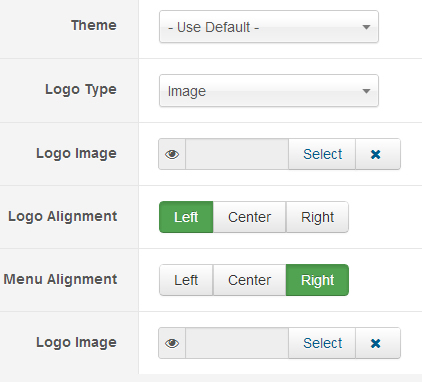Clear the logo image below Menu Alignment row
Image resolution: width=422 pixels, height=382 pixels.
378,343
